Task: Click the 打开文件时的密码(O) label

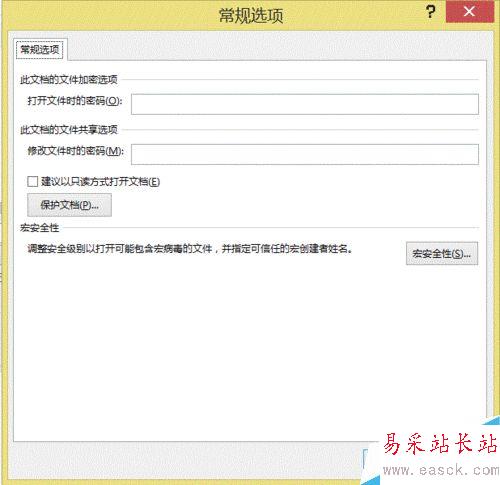Action: [x=75, y=101]
